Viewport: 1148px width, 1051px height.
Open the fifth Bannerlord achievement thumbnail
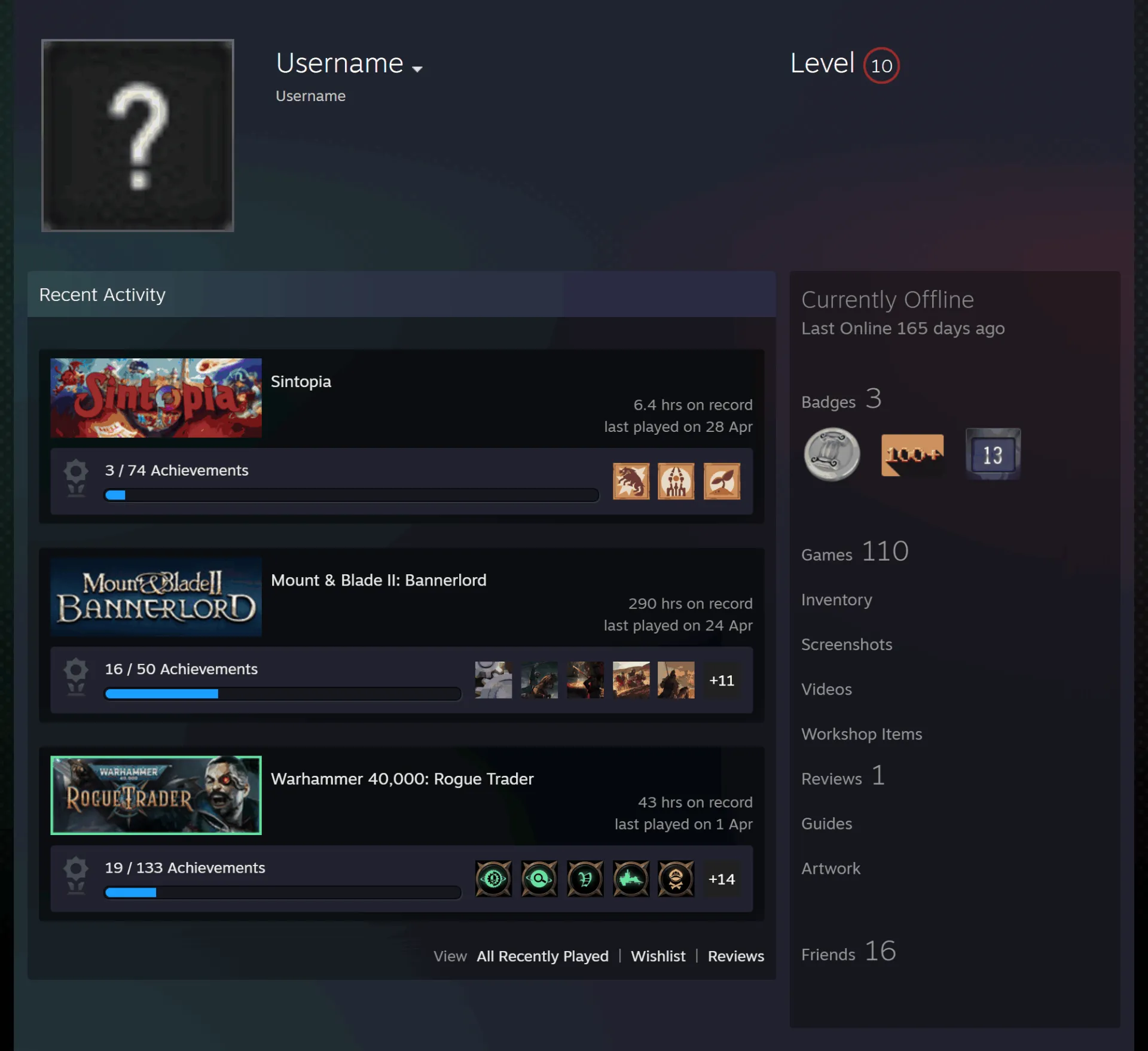[676, 680]
